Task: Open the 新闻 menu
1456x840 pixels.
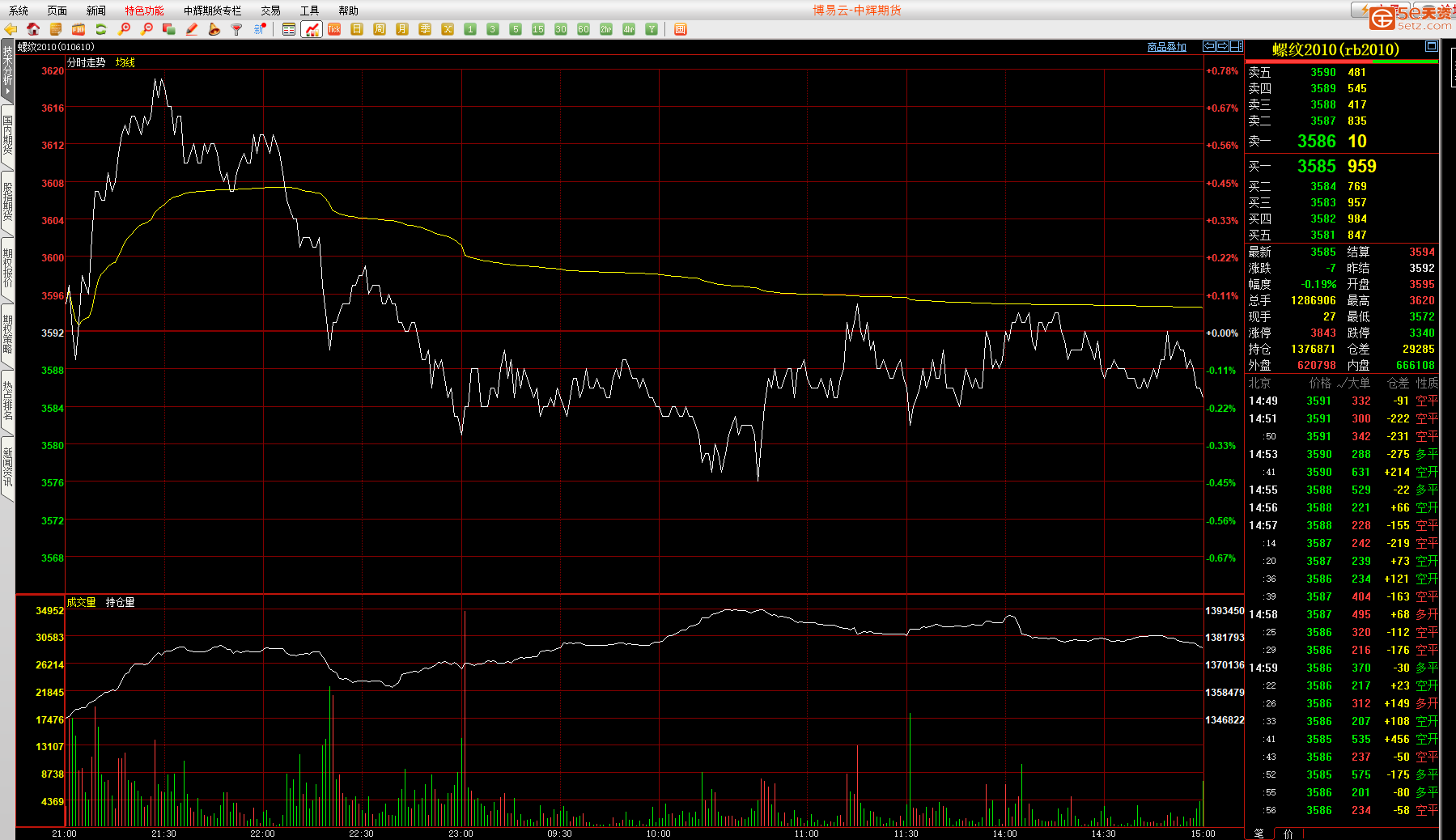Action: click(96, 11)
